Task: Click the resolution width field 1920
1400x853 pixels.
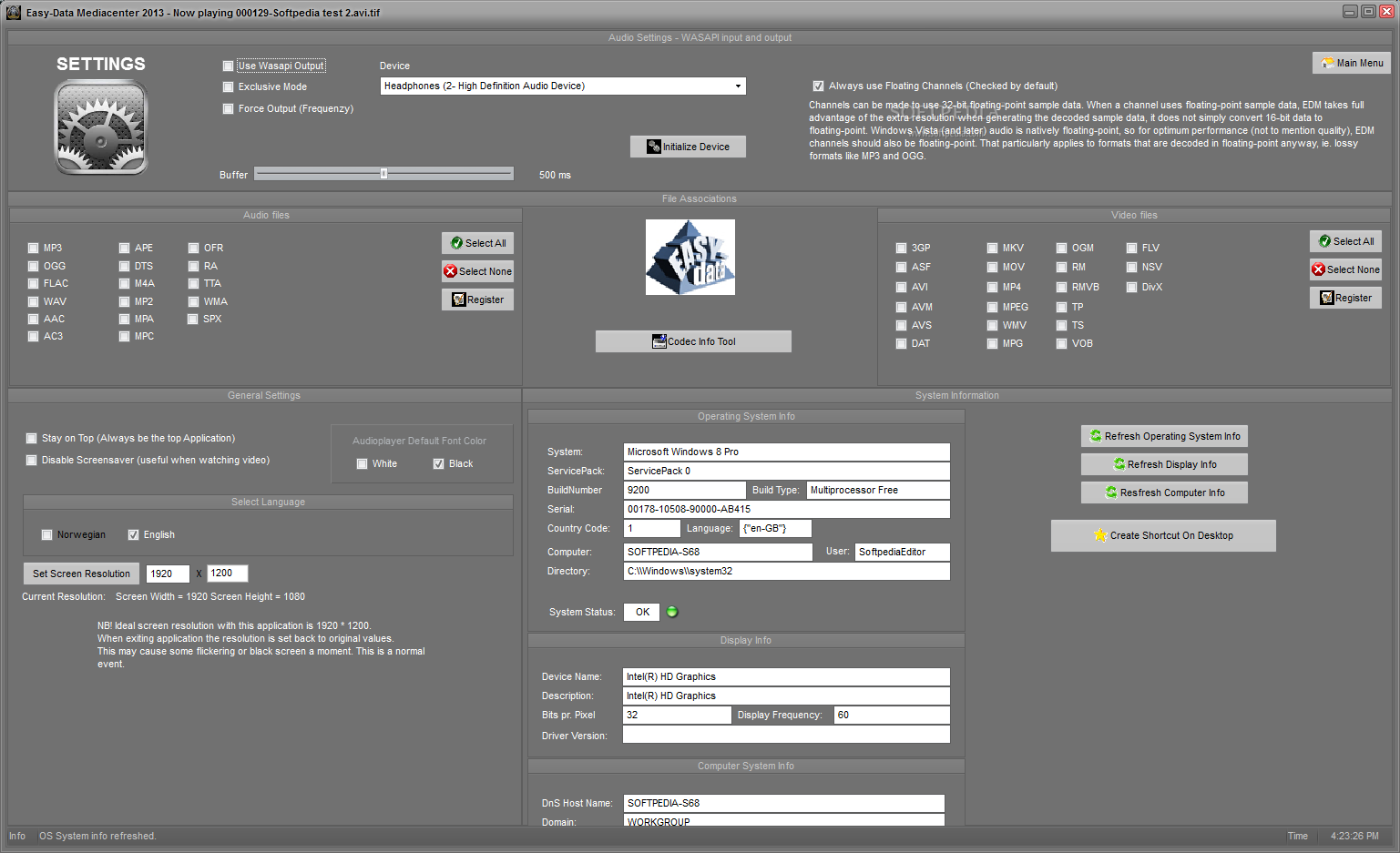Action: click(169, 574)
